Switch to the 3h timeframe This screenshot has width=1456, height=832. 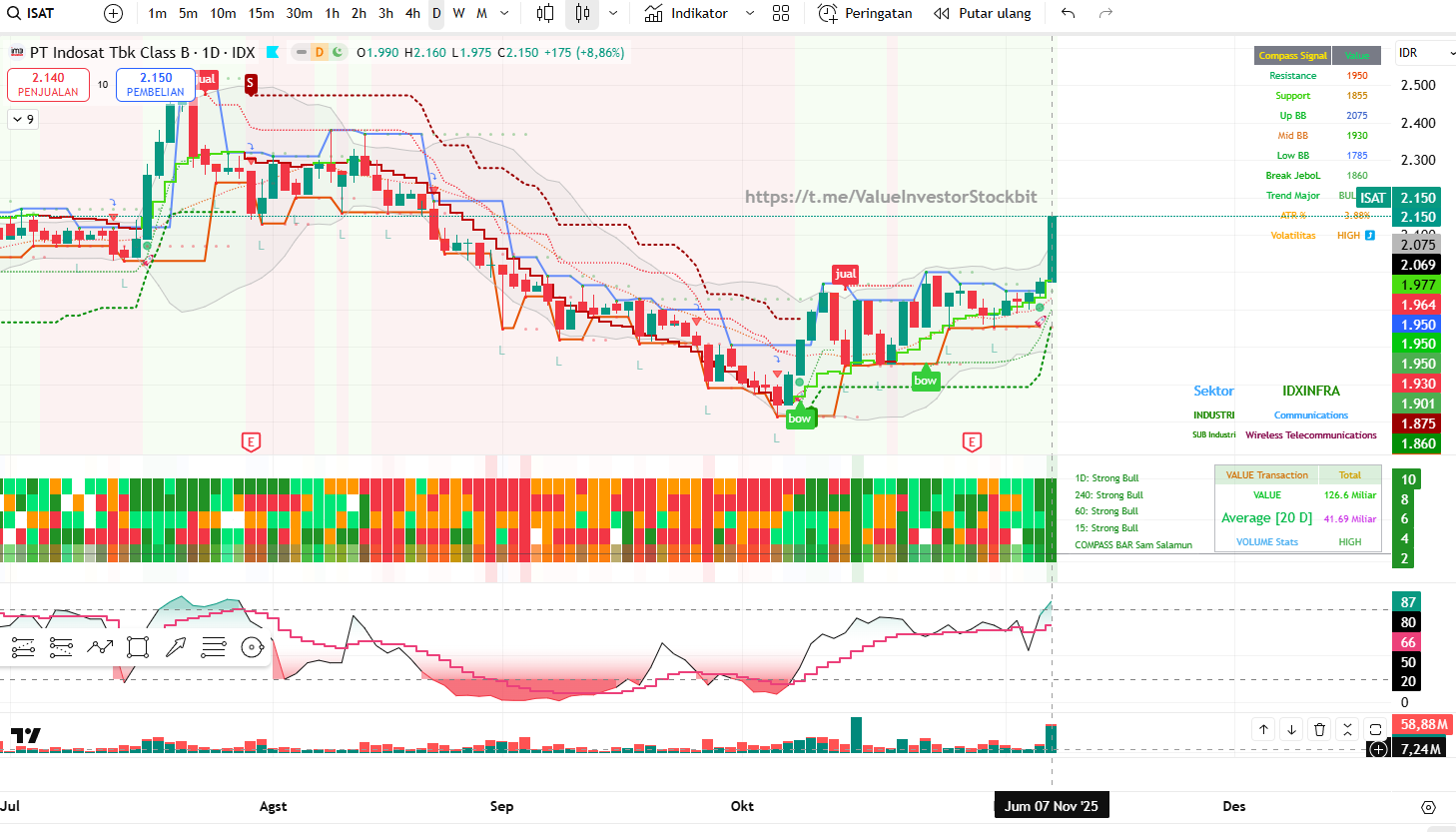pyautogui.click(x=386, y=13)
